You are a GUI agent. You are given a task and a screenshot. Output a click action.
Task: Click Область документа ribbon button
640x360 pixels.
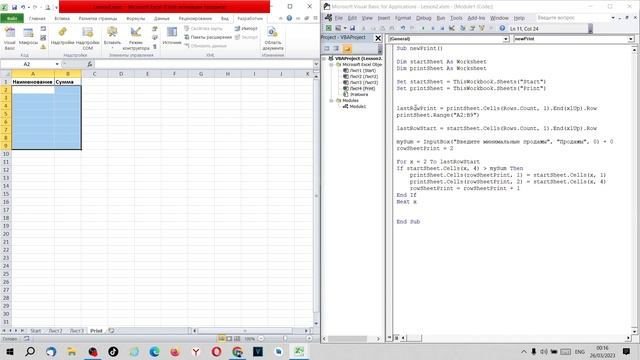pos(273,38)
